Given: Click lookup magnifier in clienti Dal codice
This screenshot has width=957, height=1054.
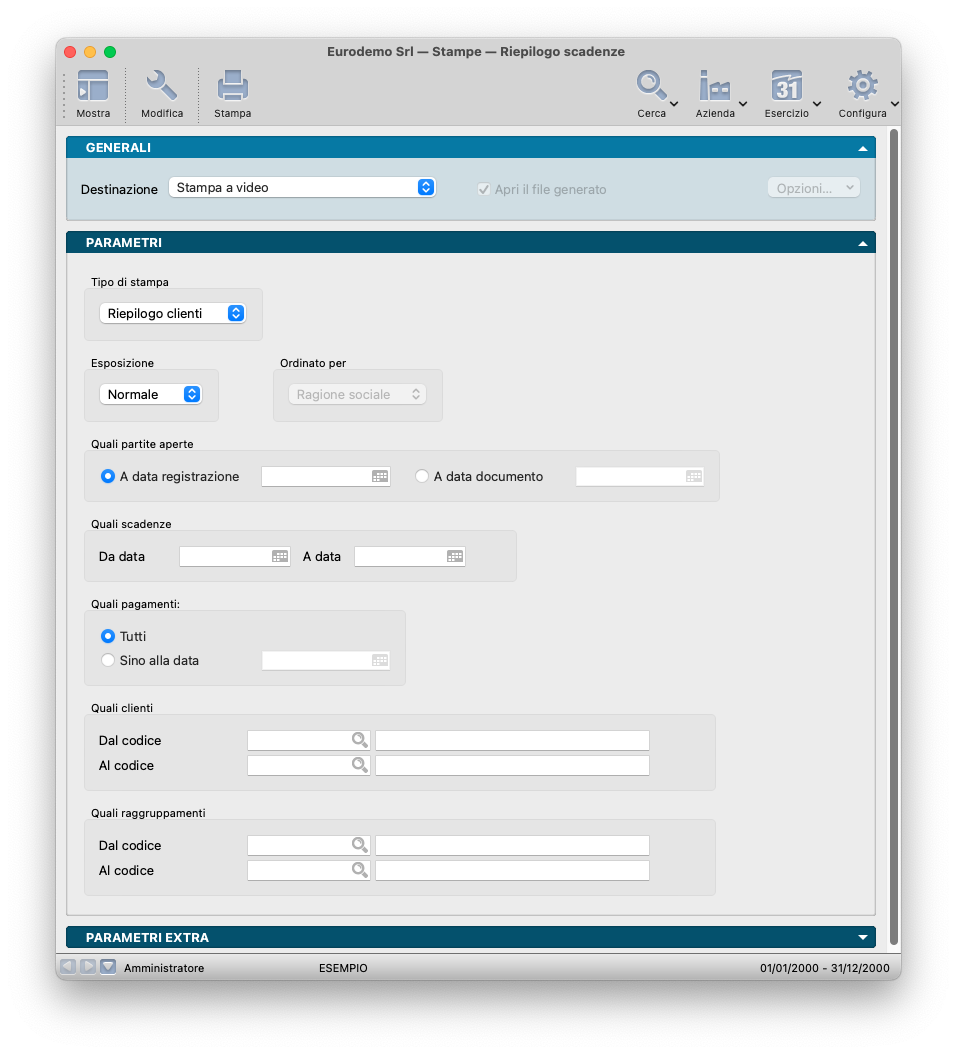Looking at the screenshot, I should 359,740.
